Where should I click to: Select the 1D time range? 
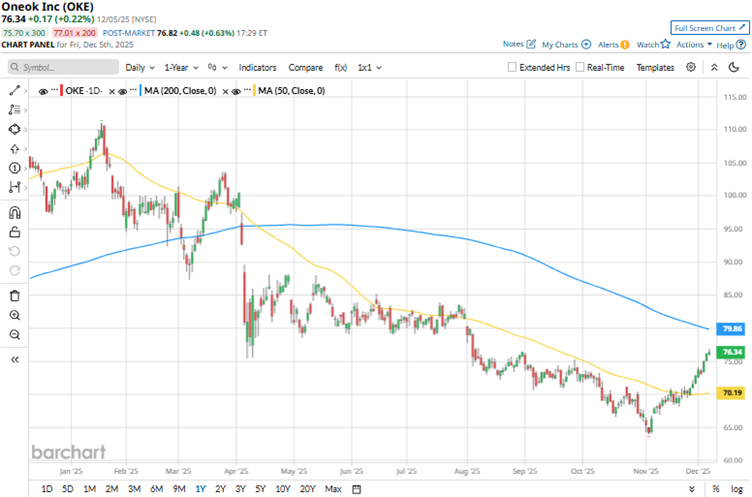[x=47, y=489]
